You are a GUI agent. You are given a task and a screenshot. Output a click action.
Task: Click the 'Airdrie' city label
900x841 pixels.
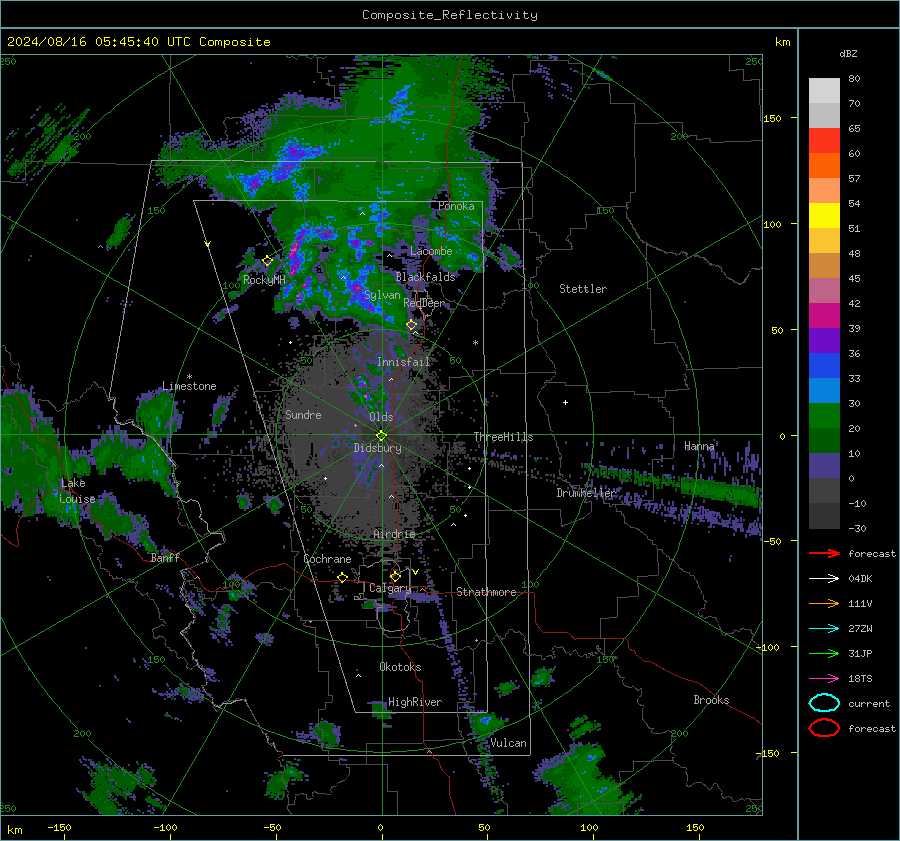tap(394, 534)
